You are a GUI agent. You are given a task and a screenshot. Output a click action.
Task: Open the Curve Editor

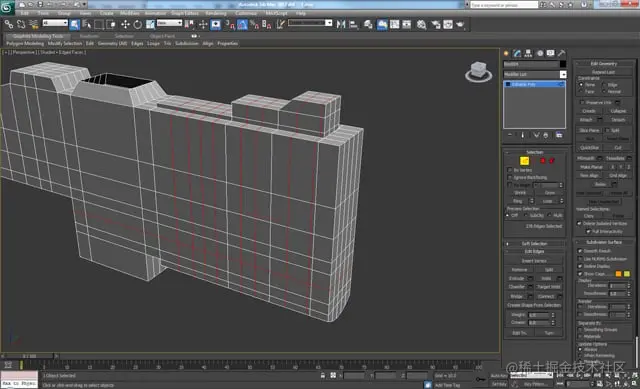click(x=395, y=24)
